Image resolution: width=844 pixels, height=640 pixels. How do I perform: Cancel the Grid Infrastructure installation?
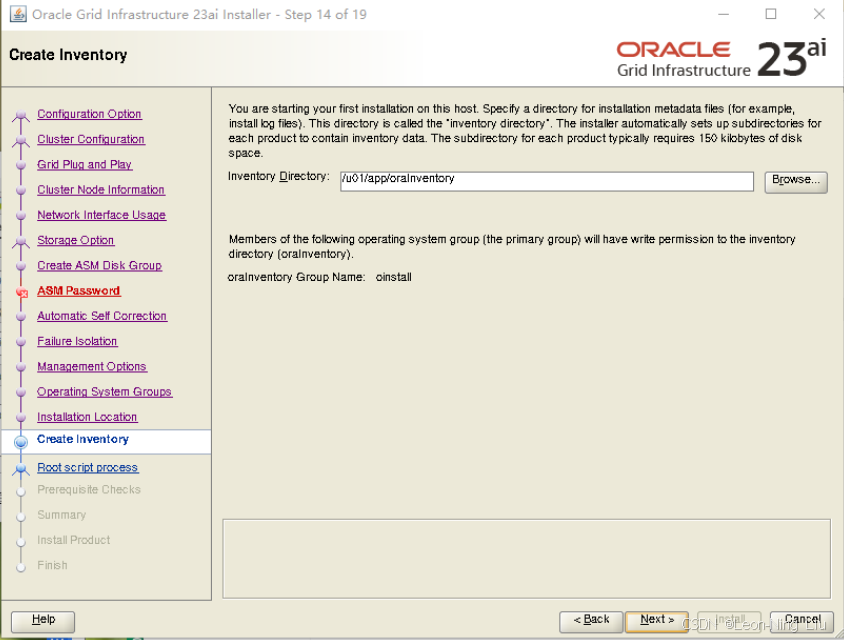(801, 621)
